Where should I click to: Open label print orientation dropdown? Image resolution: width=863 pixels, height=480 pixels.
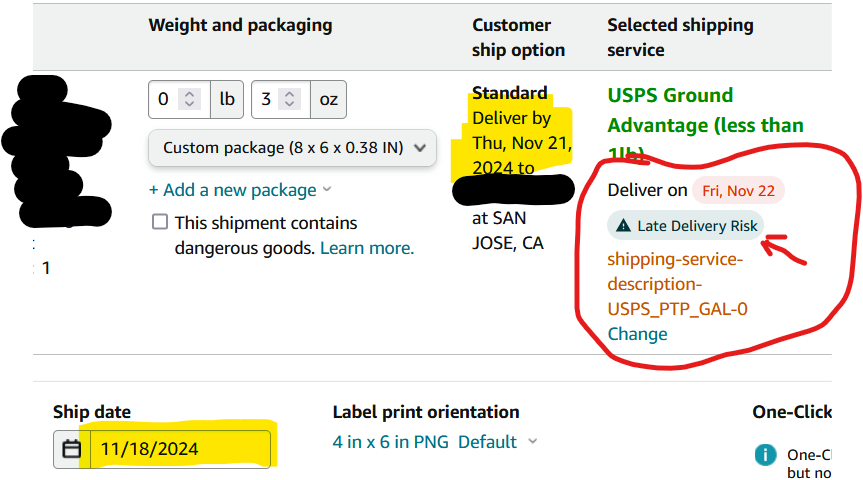click(435, 441)
